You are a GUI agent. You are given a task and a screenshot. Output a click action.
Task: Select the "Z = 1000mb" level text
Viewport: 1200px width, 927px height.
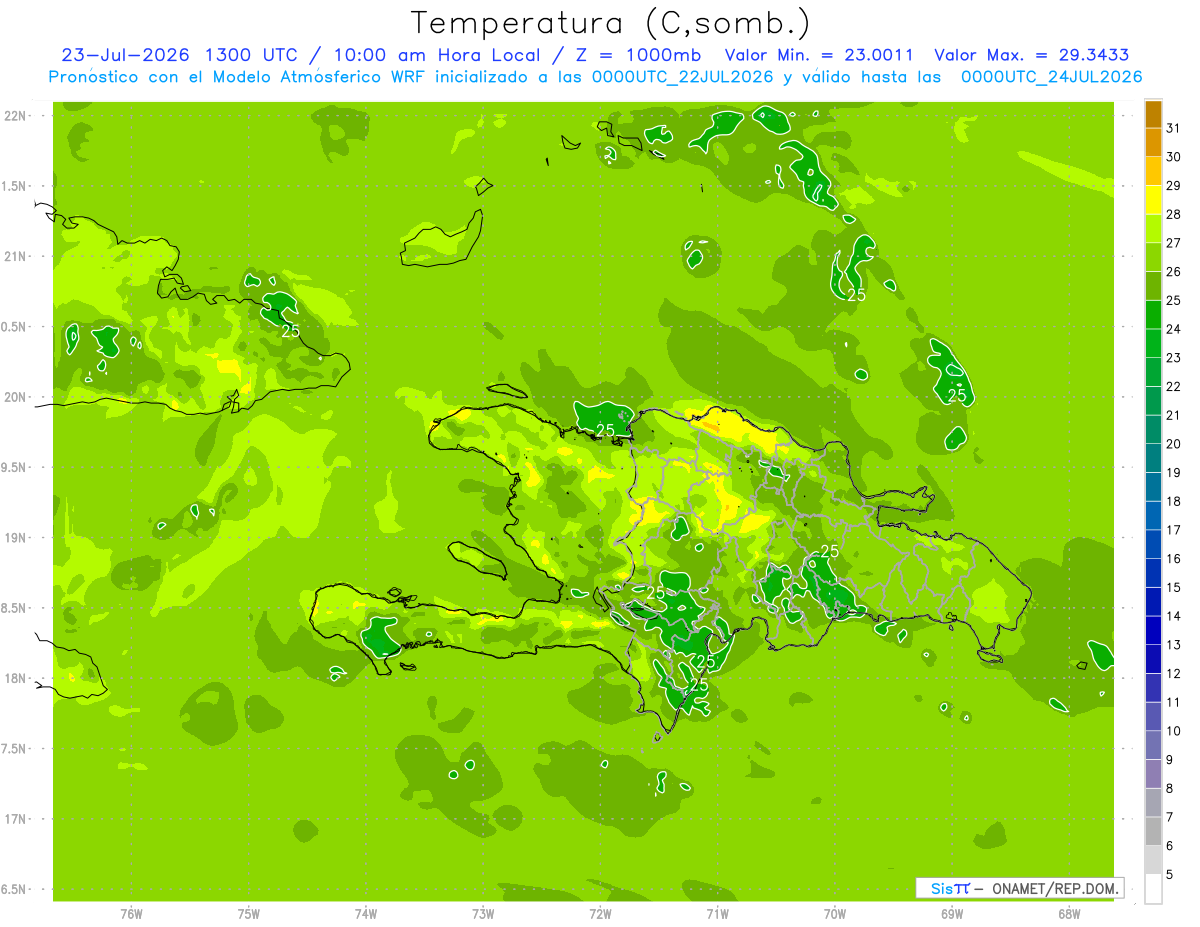click(634, 55)
